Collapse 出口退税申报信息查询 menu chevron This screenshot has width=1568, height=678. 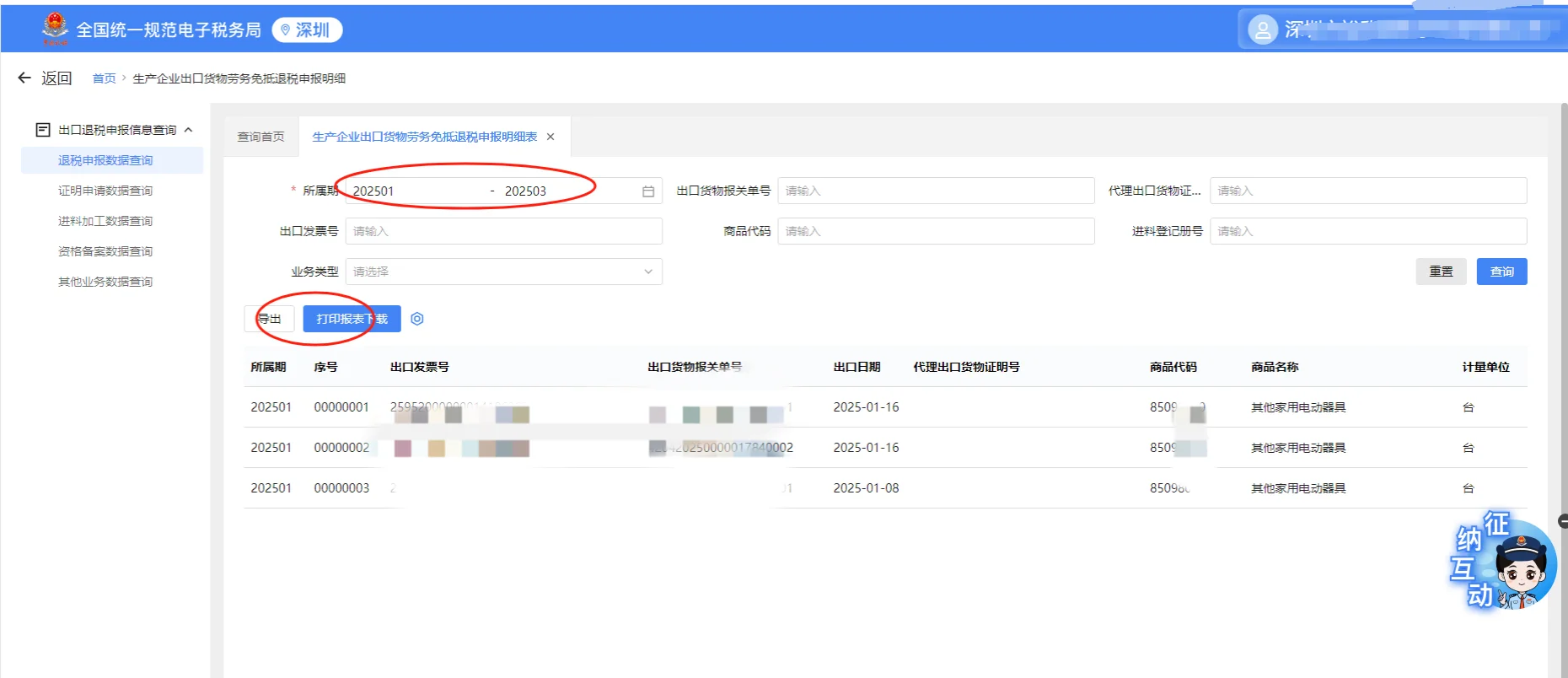coord(188,130)
